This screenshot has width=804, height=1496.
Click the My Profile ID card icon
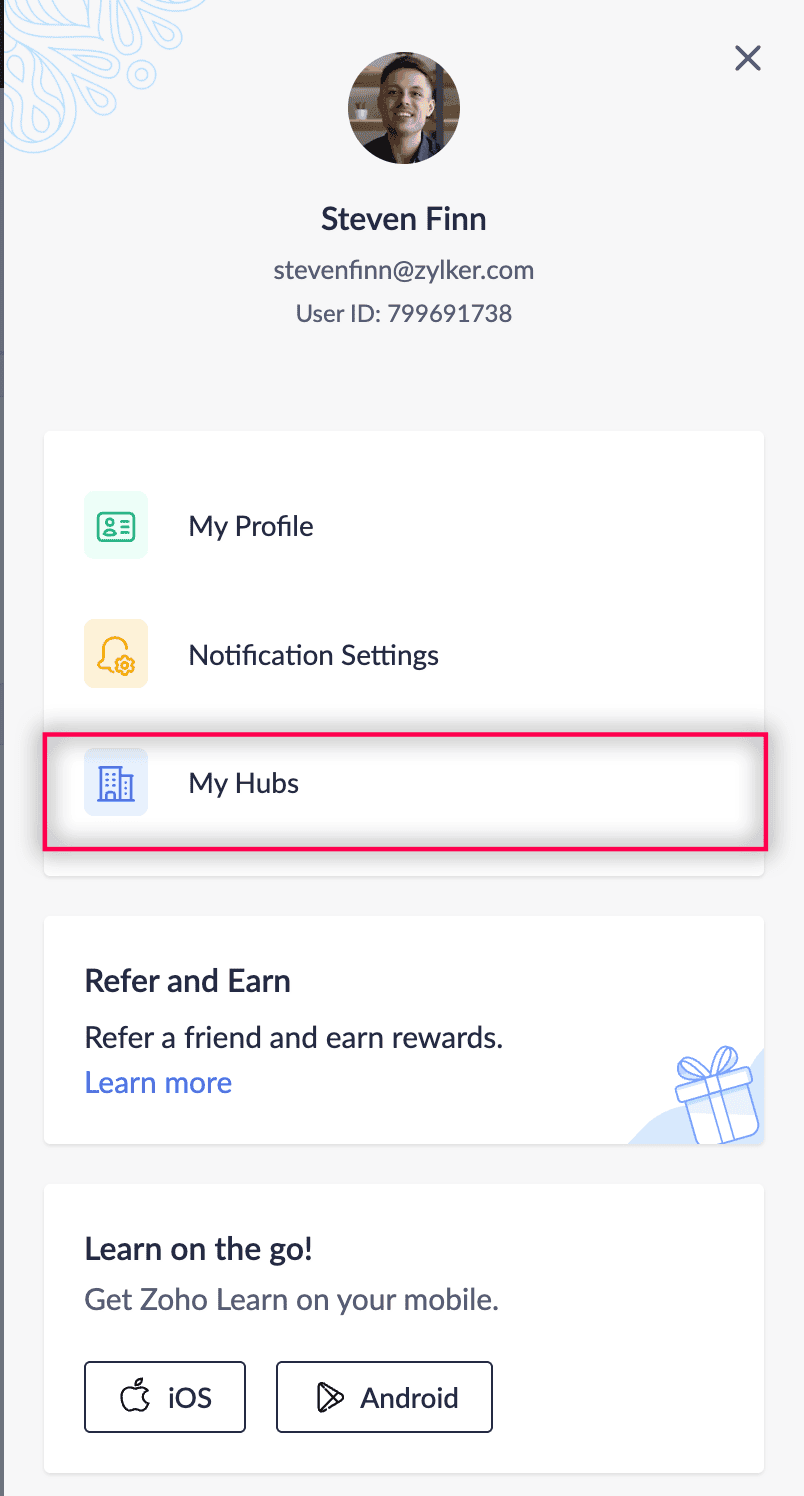click(x=116, y=526)
